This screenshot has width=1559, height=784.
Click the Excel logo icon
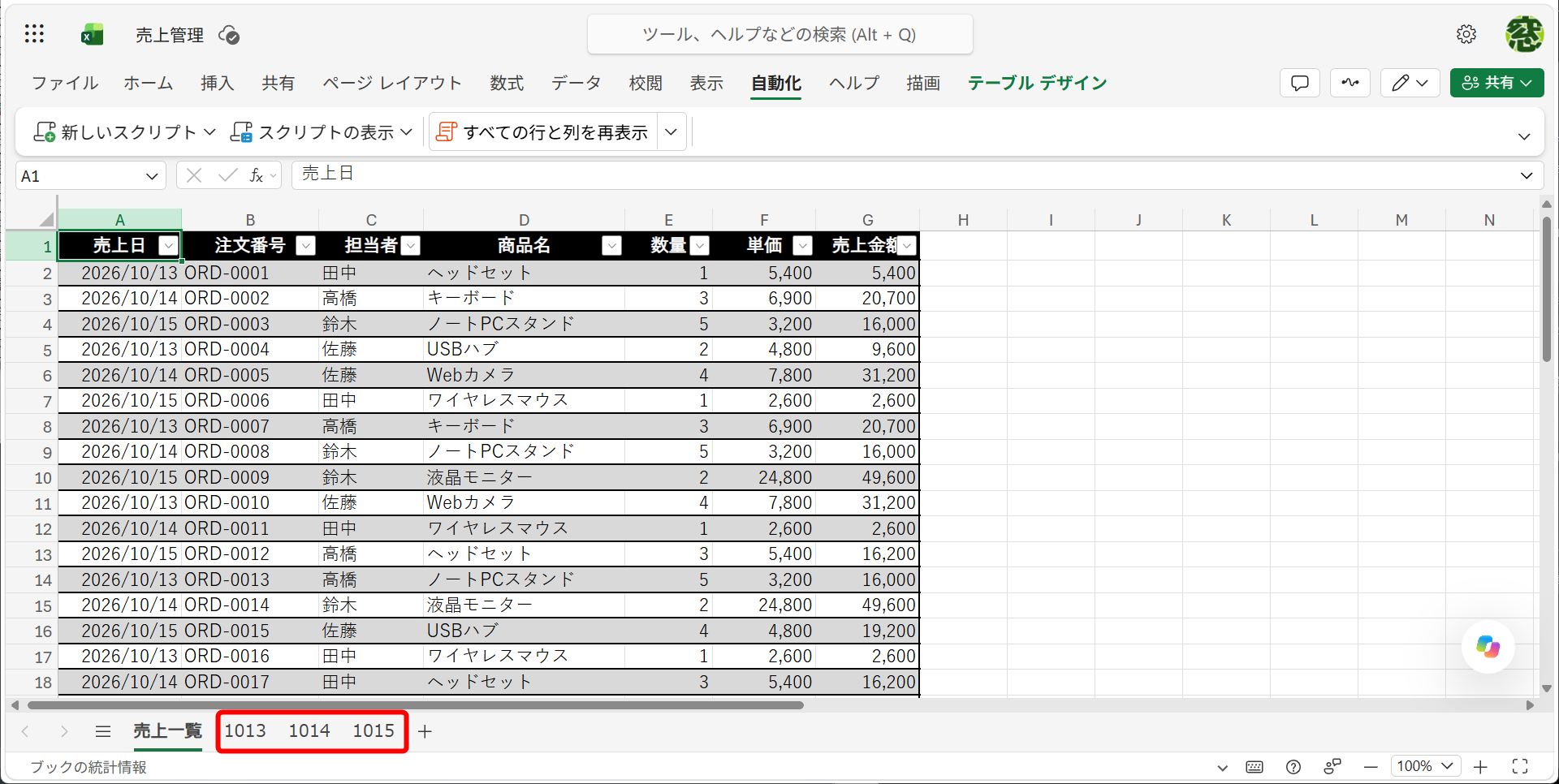(x=92, y=35)
